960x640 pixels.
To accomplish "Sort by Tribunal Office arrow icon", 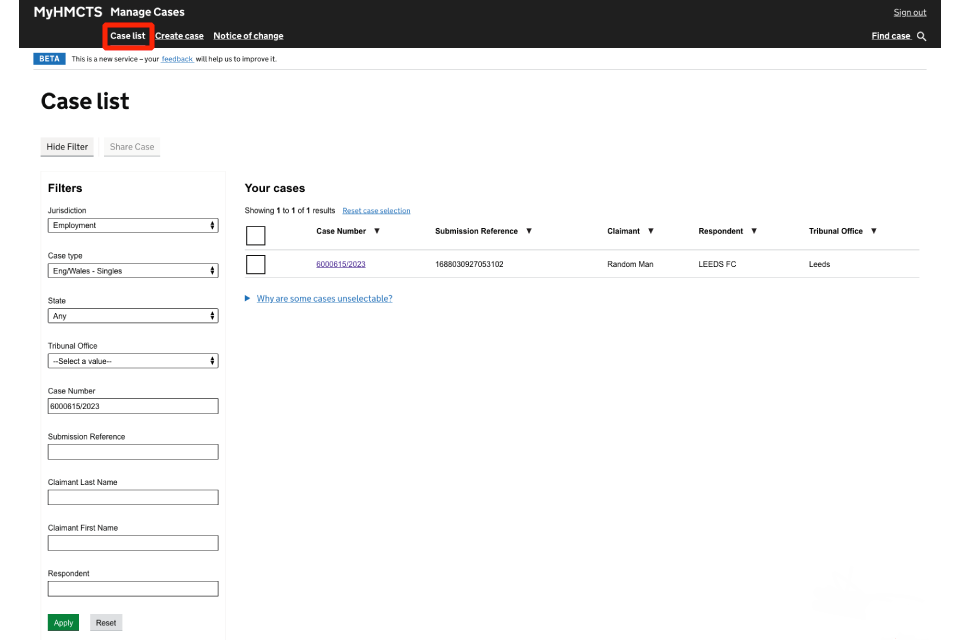I will (874, 231).
